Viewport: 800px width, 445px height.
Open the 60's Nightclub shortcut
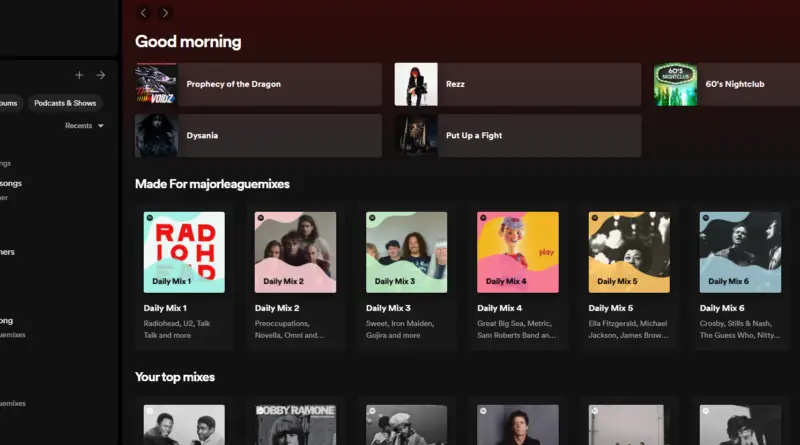pos(727,84)
